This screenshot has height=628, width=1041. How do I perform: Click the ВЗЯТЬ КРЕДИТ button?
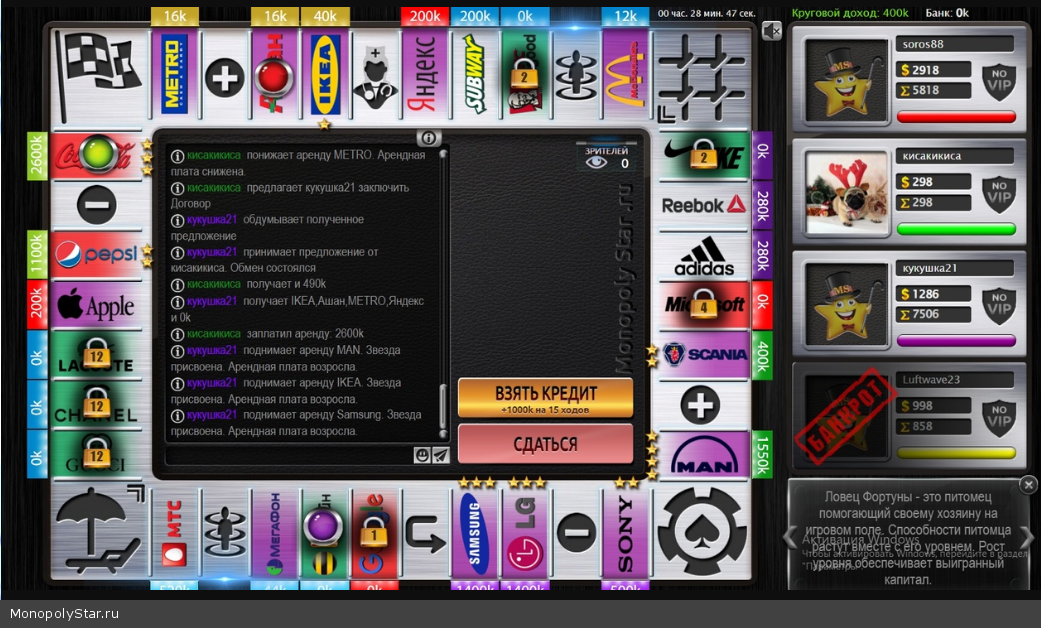tap(545, 398)
